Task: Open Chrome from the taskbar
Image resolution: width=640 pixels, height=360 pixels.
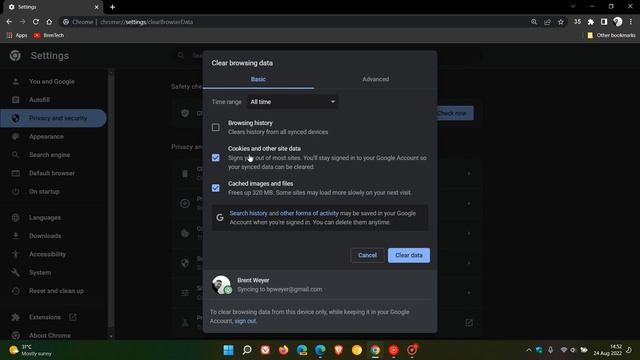Action: [x=375, y=350]
